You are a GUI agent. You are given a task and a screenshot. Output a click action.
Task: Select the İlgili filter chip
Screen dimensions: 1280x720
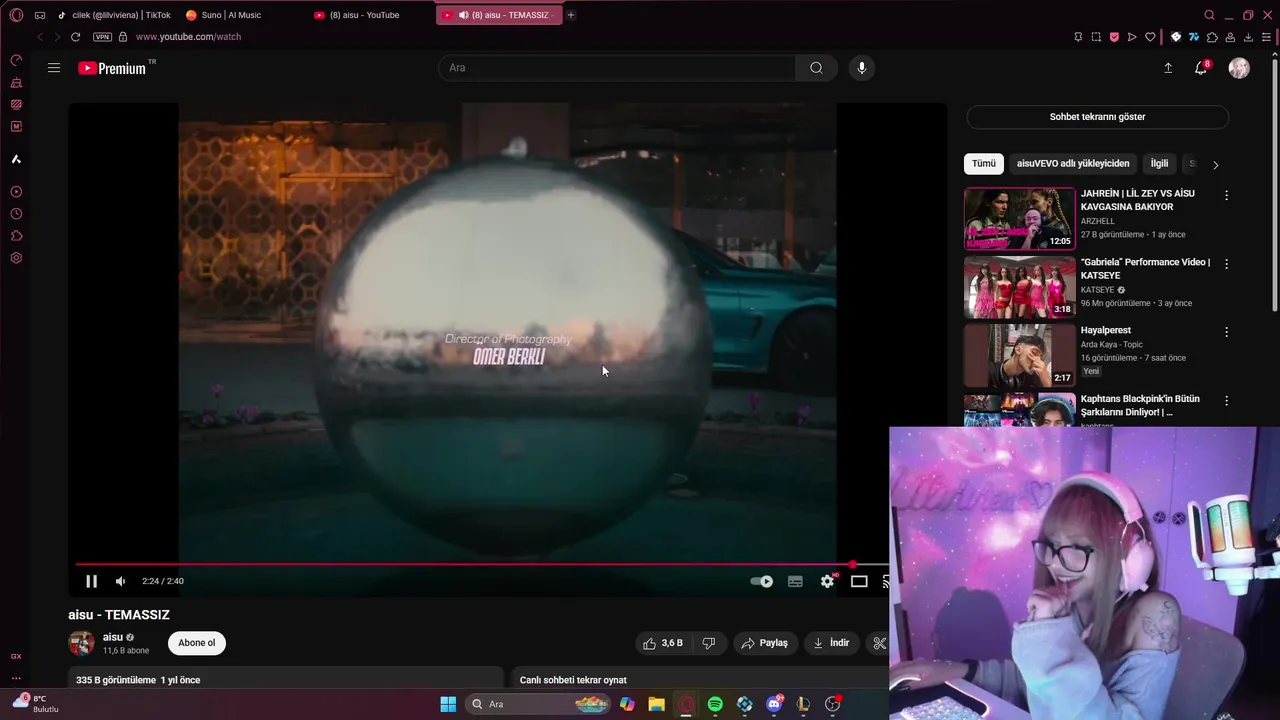coord(1159,164)
